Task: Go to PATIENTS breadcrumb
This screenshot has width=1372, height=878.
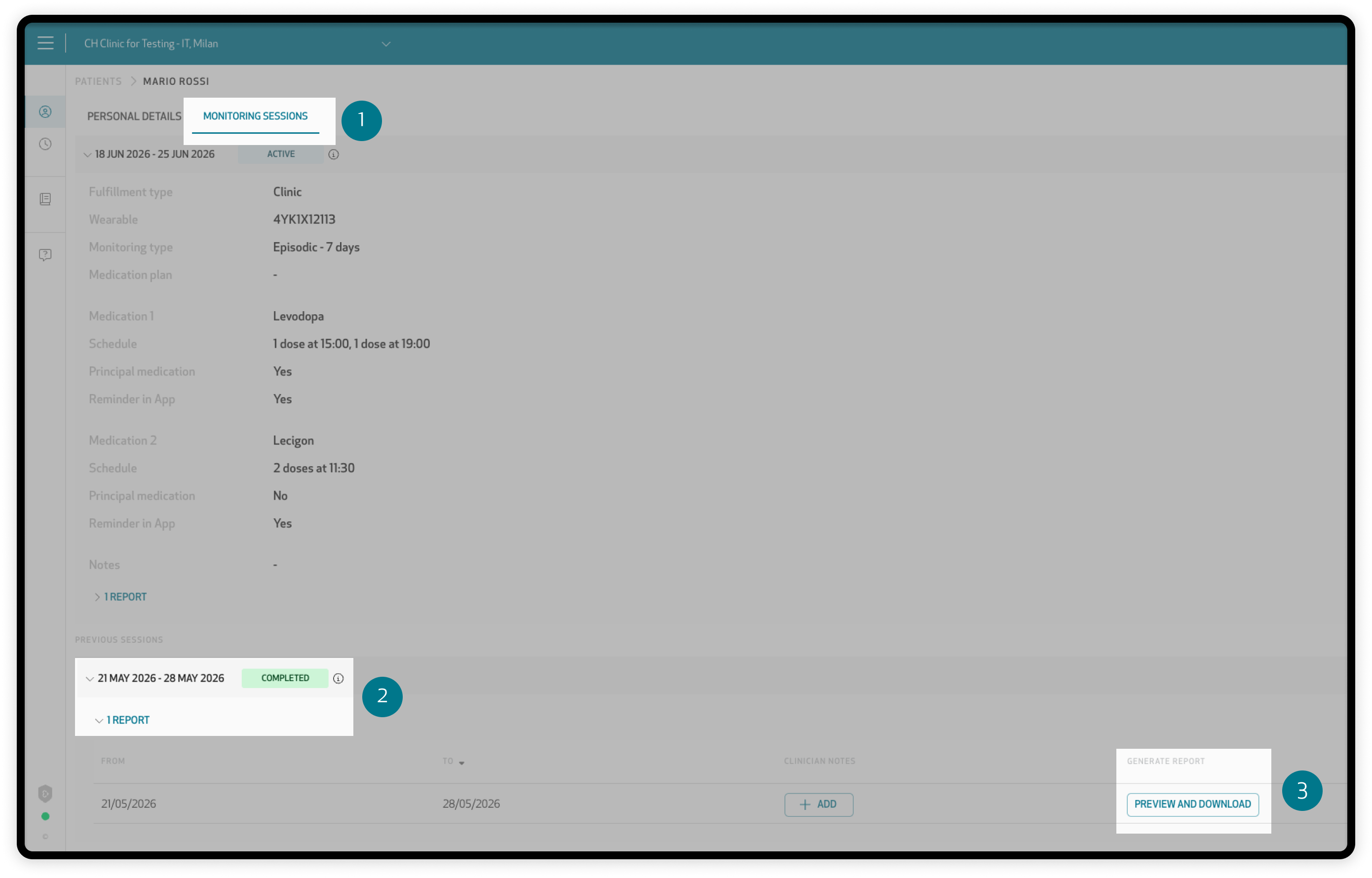Action: 98,81
